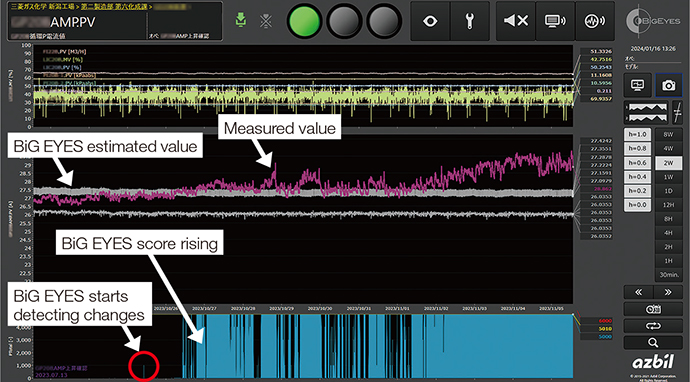Click the green status indicator light
The height and width of the screenshot is (382, 690).
[x=304, y=21]
